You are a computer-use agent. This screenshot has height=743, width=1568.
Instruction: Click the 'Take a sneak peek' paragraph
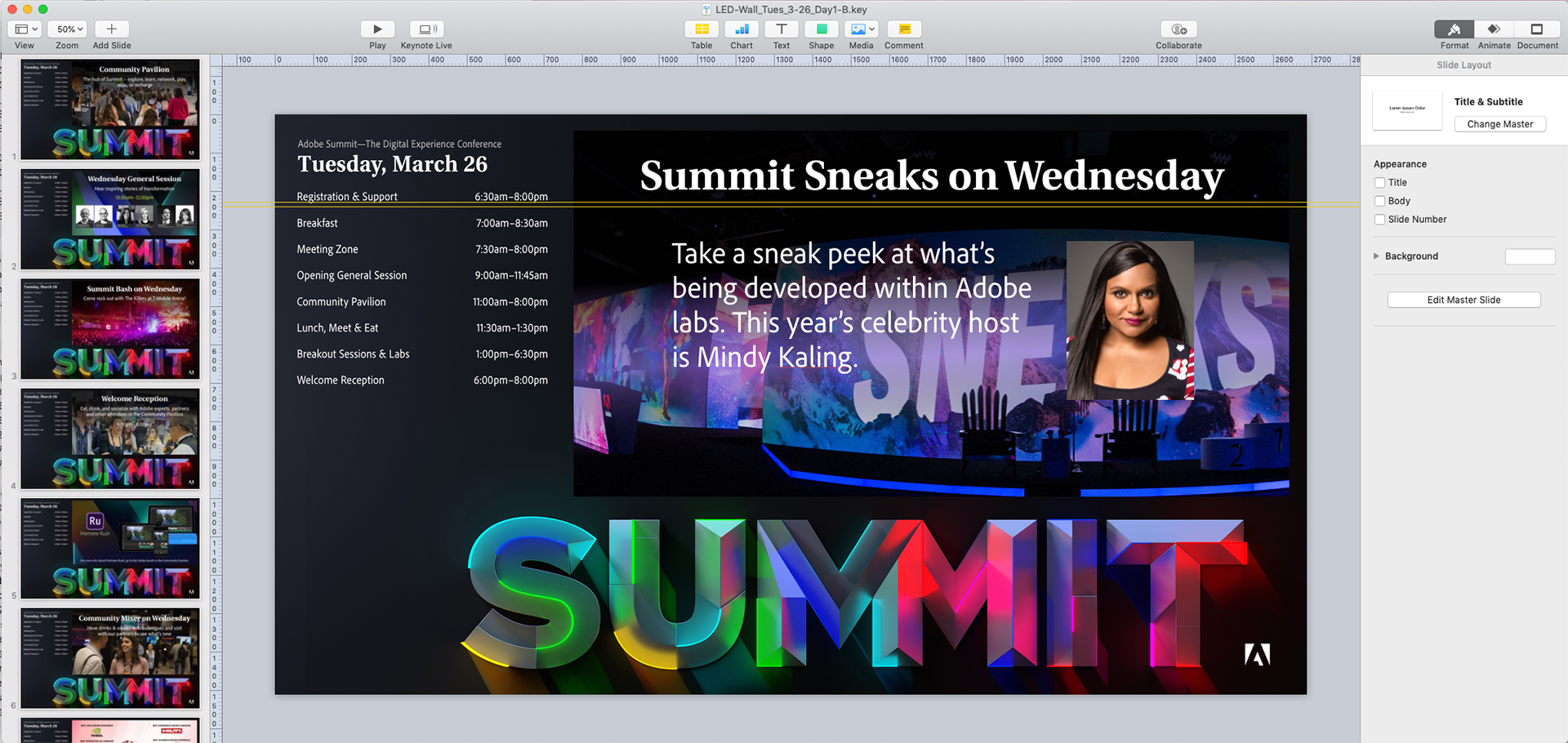pos(852,305)
